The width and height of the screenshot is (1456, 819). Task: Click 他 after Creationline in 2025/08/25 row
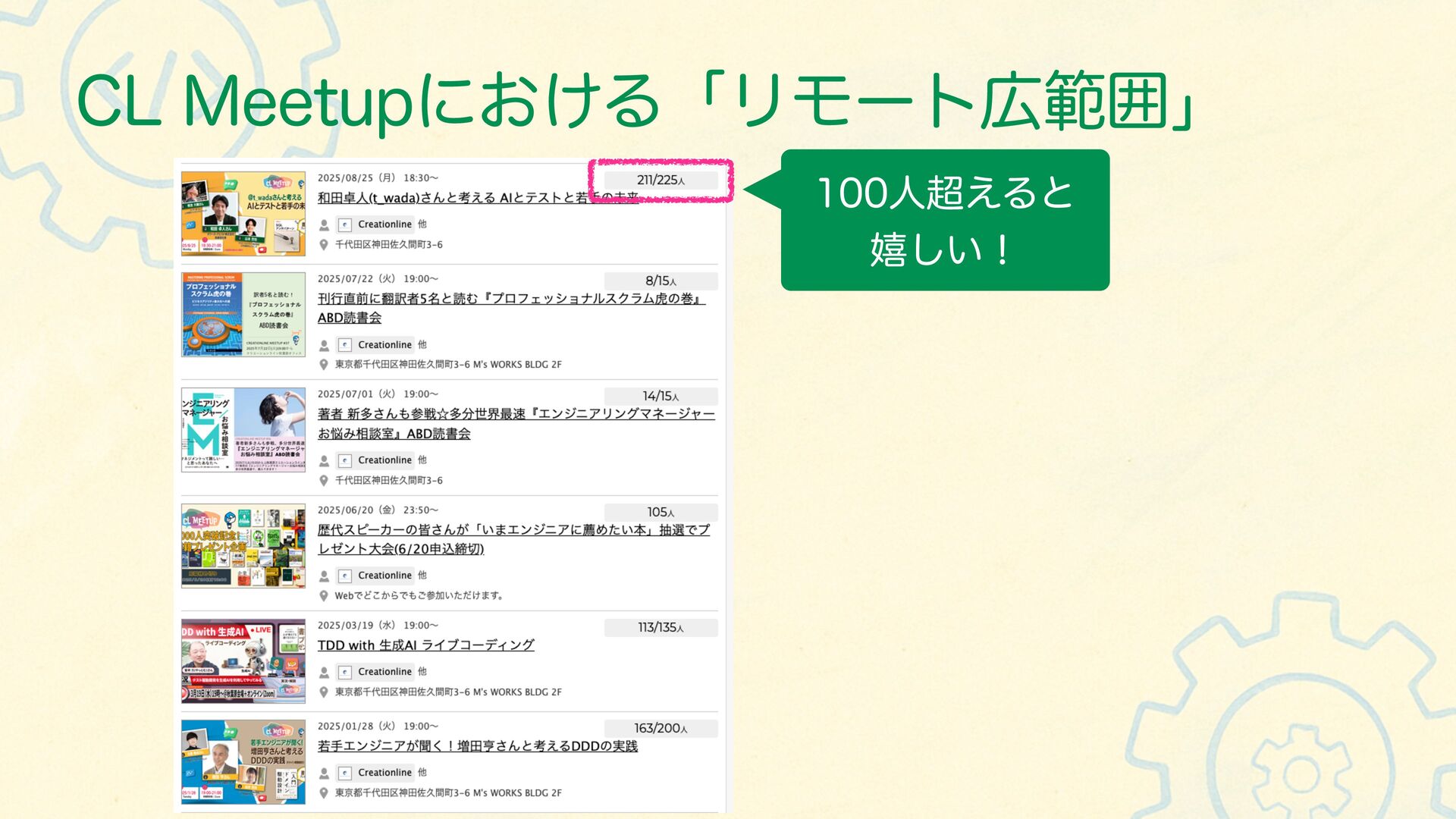click(422, 224)
